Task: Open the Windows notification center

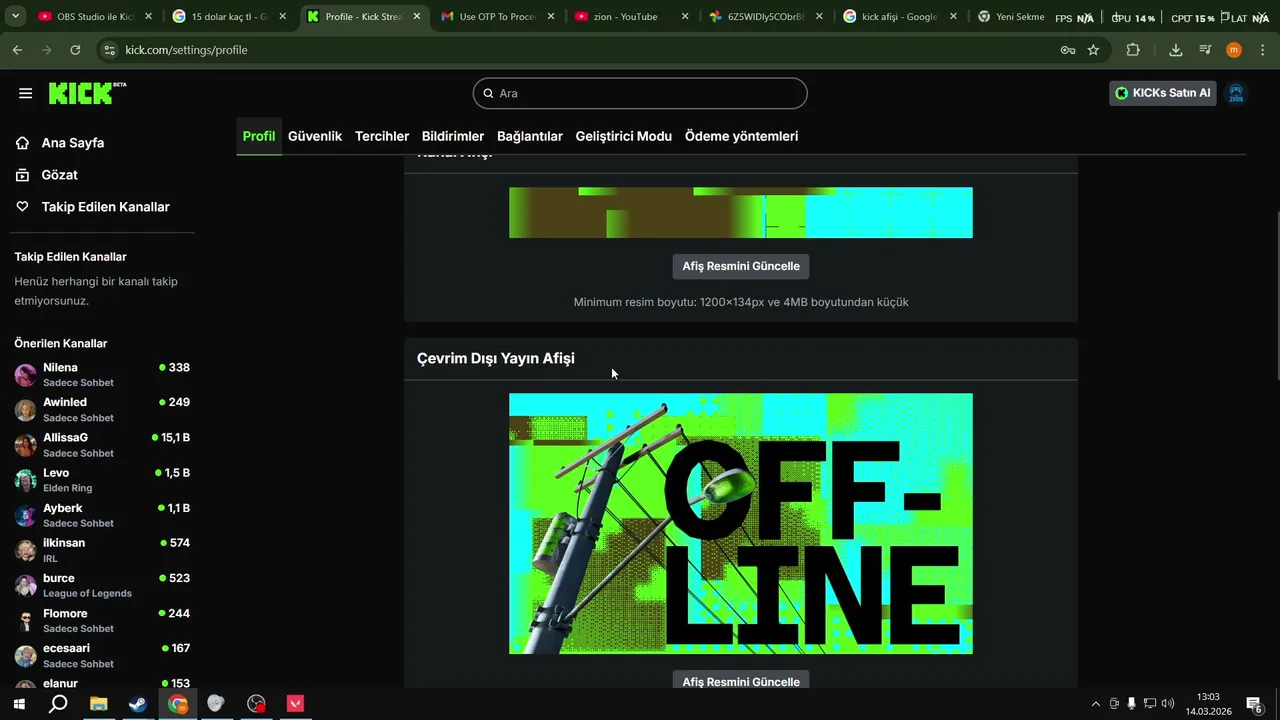Action: click(x=1254, y=704)
